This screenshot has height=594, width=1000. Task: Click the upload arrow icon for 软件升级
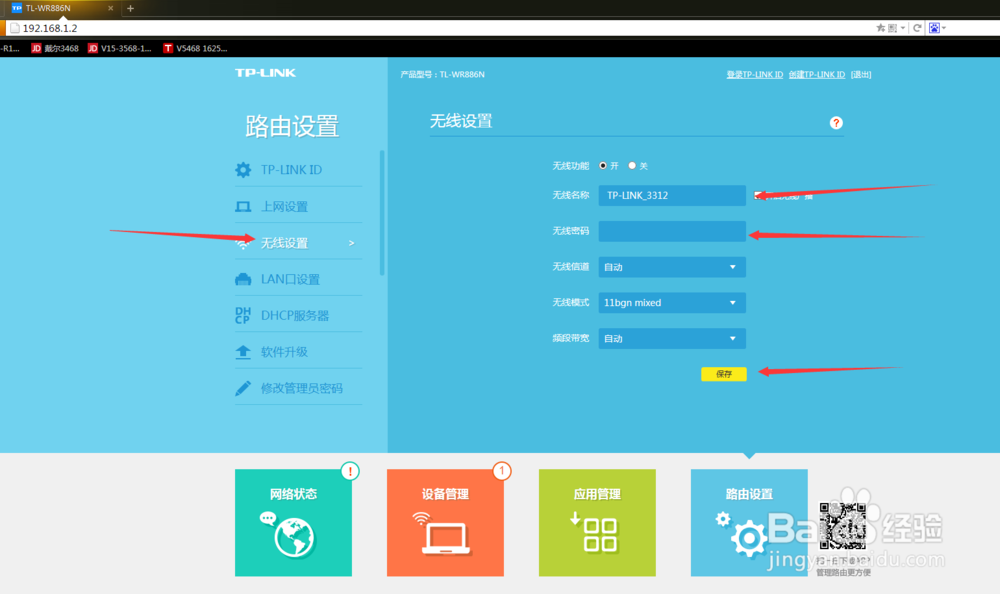pos(243,352)
